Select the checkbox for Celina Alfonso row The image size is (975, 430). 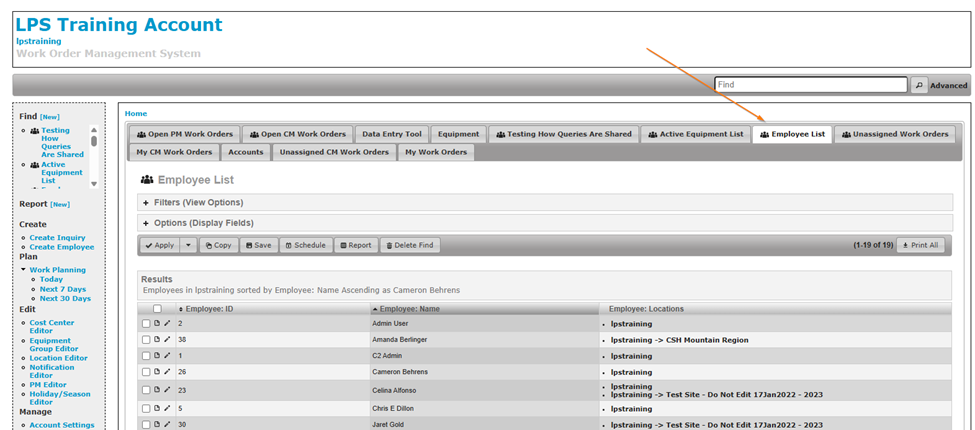point(146,390)
